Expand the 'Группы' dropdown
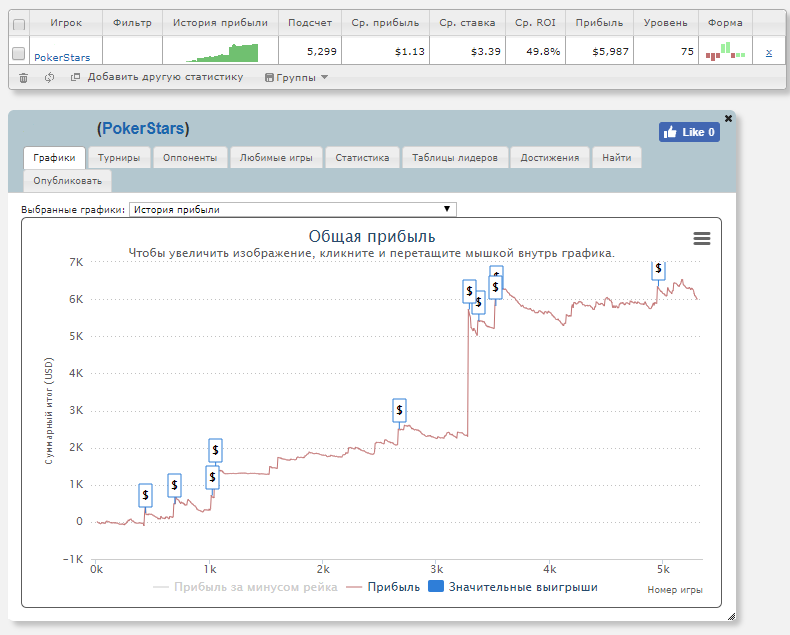790x635 pixels. 296,77
